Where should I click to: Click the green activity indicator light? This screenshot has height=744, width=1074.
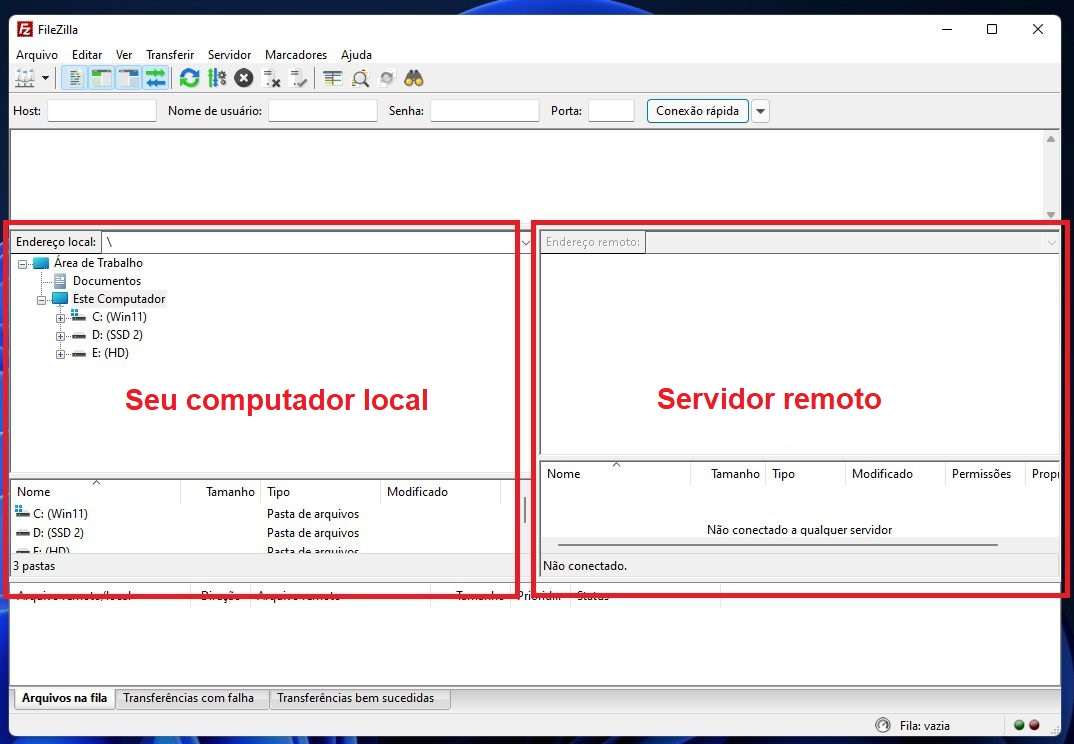pos(1019,725)
